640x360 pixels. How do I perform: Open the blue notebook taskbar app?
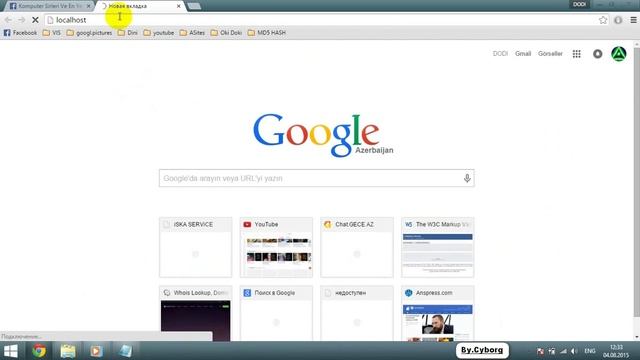[125, 351]
